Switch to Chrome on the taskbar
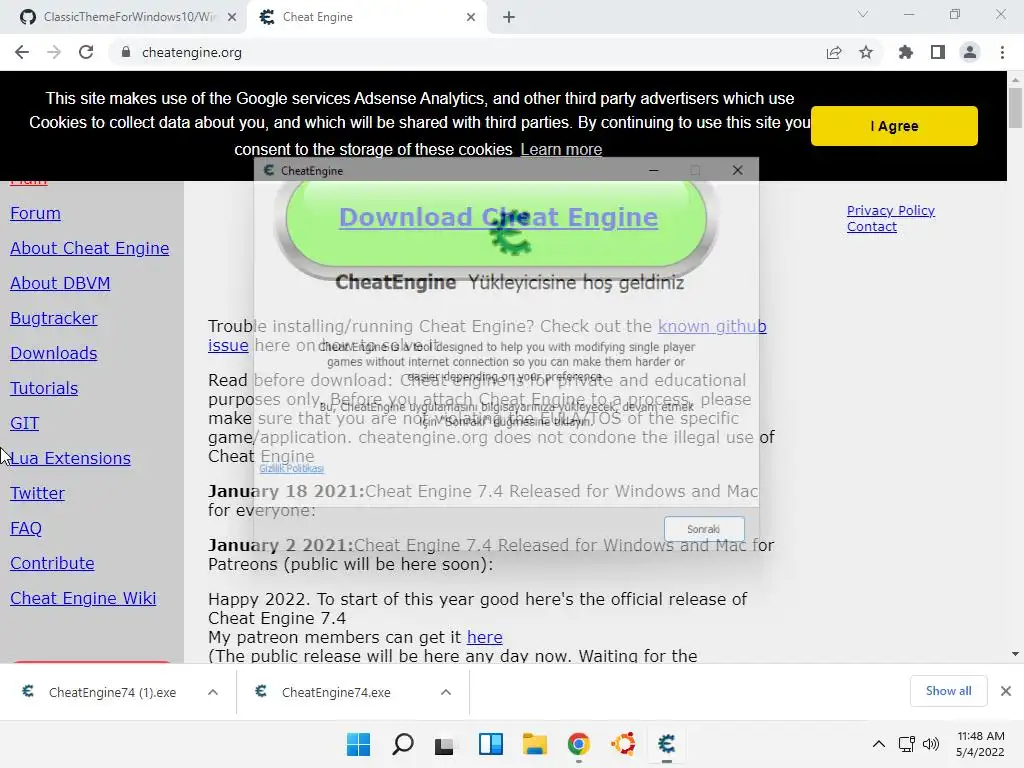1024x768 pixels. (x=579, y=744)
